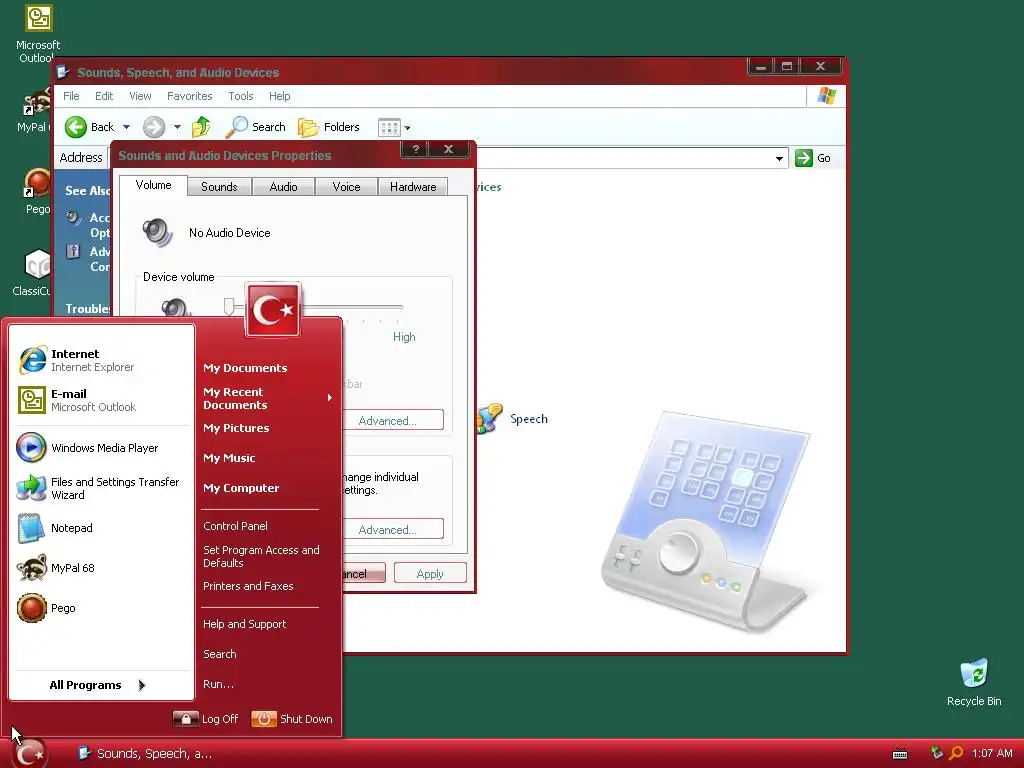Click the Start button on taskbar
1024x768 pixels.
(x=31, y=754)
